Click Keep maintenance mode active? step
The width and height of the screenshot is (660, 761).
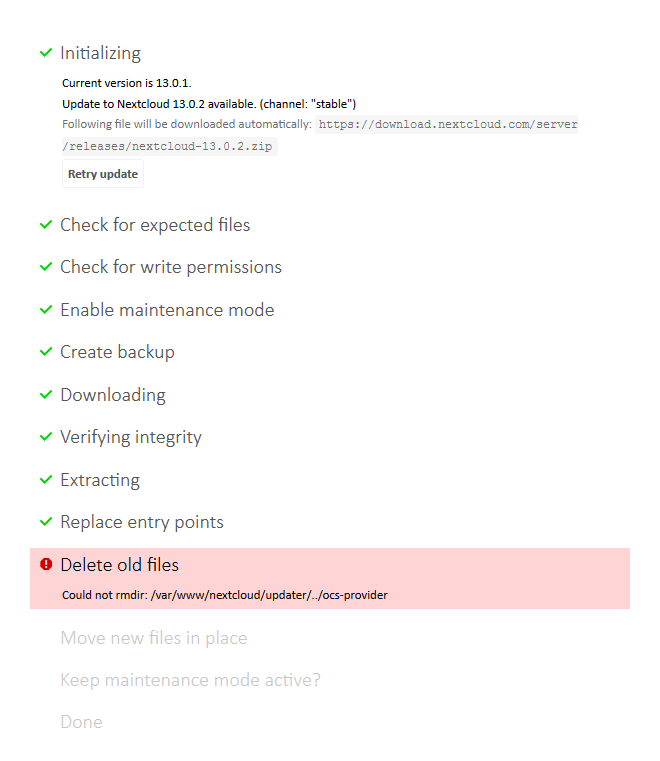click(x=190, y=680)
